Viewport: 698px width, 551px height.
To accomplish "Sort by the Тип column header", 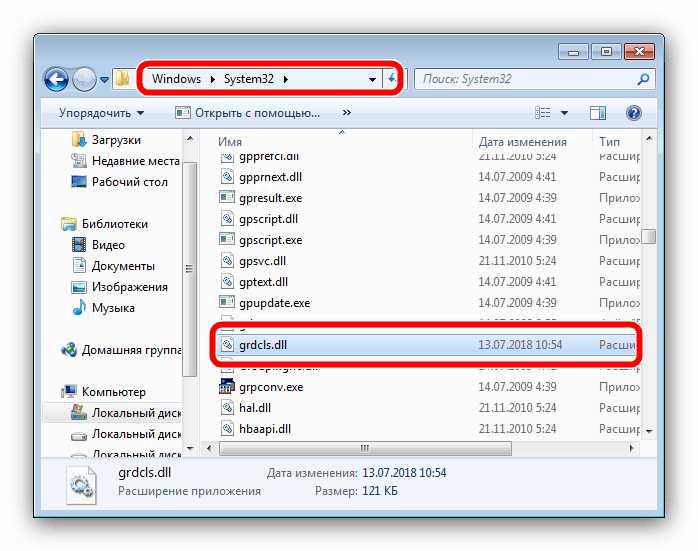I will [x=609, y=142].
